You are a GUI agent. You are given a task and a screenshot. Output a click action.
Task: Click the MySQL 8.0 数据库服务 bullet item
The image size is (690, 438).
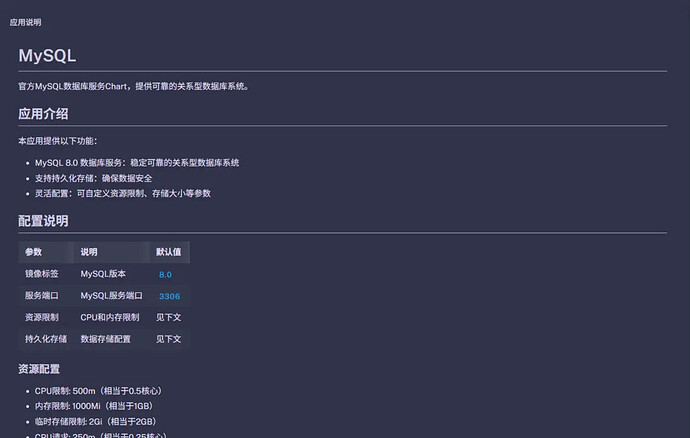[137, 163]
